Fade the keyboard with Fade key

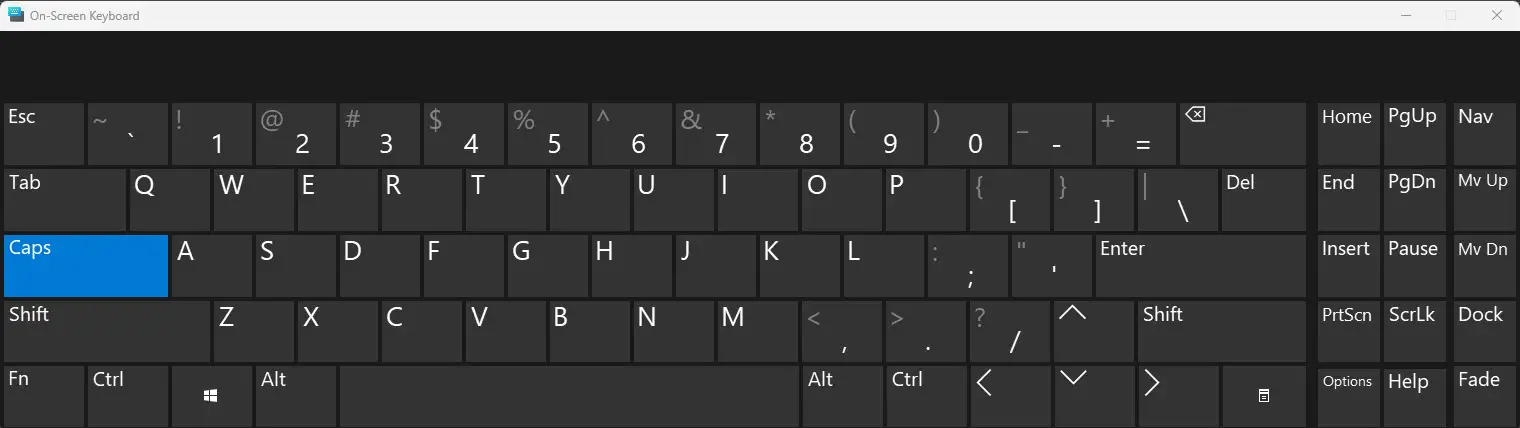[x=1482, y=396]
